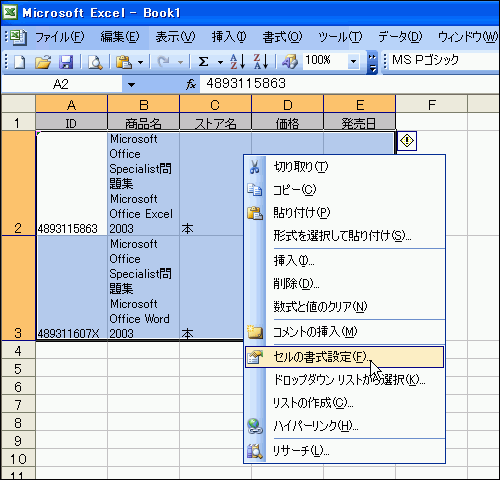Choose 切り取り(T) in context menu
This screenshot has height=480, width=500.
coord(345,167)
